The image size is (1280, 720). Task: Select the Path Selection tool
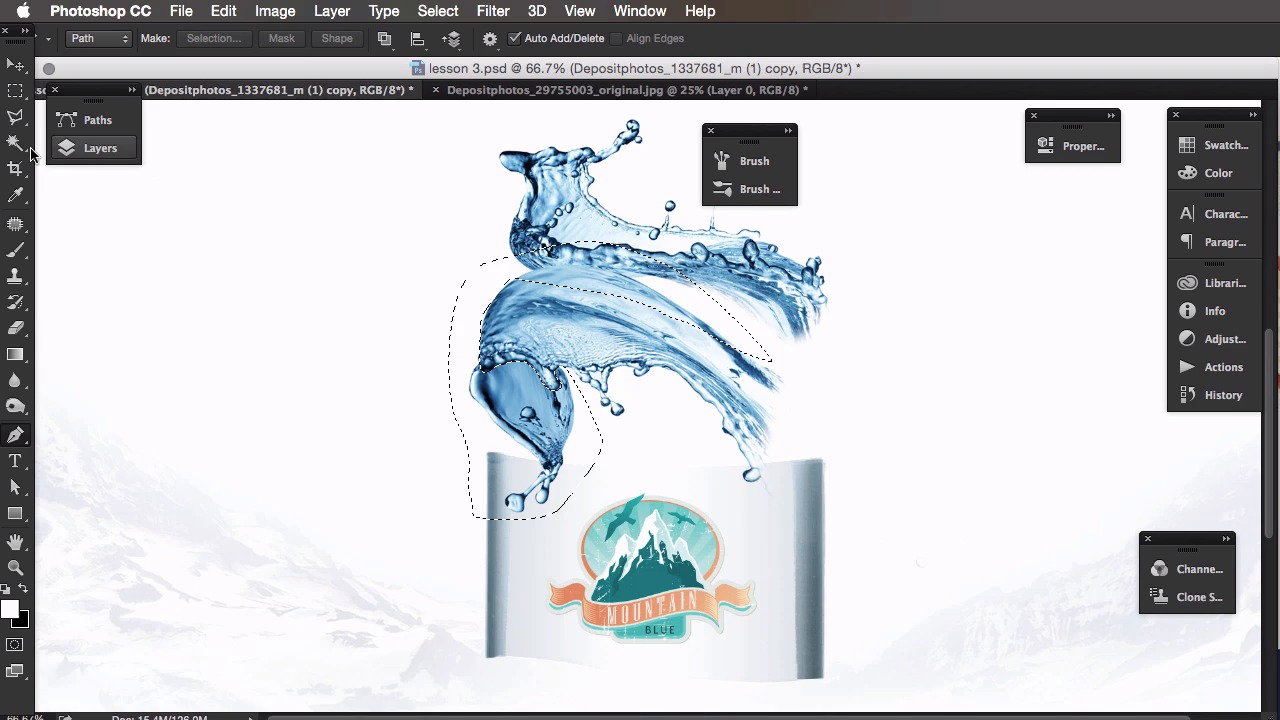pos(15,487)
